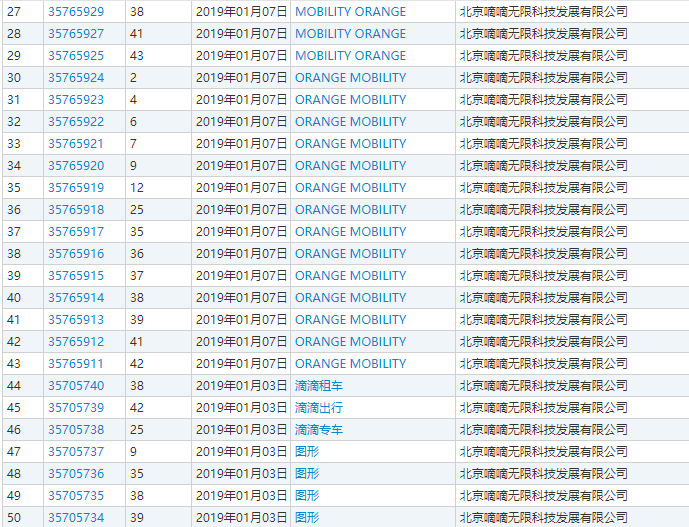Click ORANGE MOBILITY trademark in row 35
This screenshot has width=689, height=527.
pyautogui.click(x=350, y=188)
